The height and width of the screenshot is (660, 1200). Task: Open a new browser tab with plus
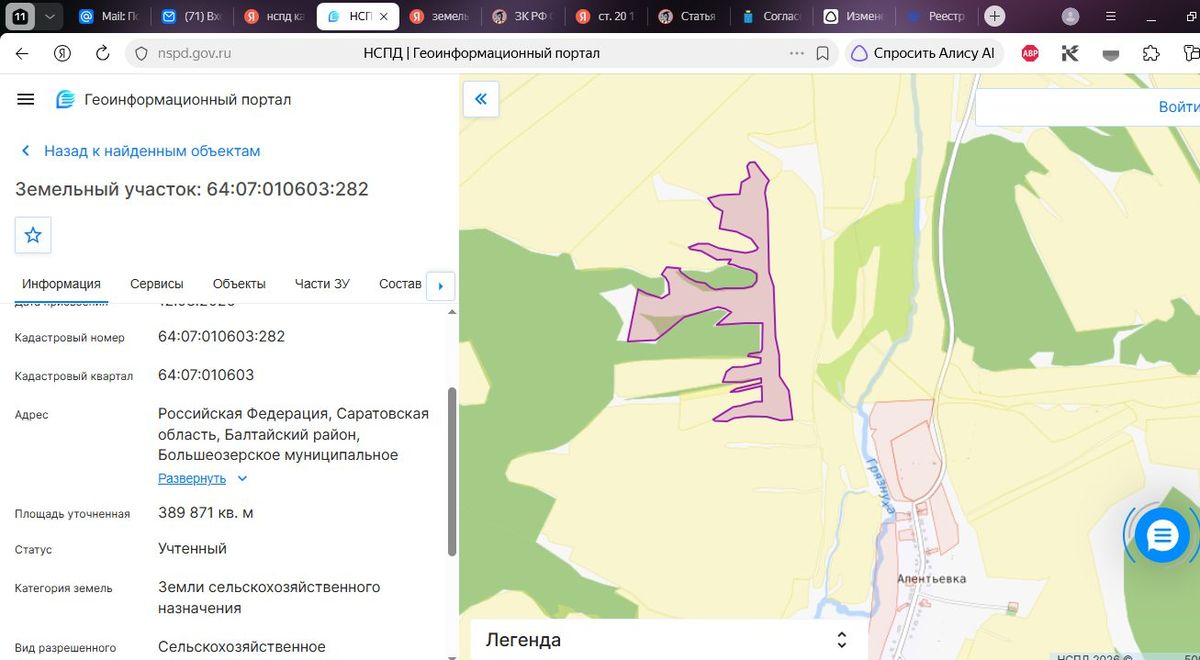[x=994, y=16]
